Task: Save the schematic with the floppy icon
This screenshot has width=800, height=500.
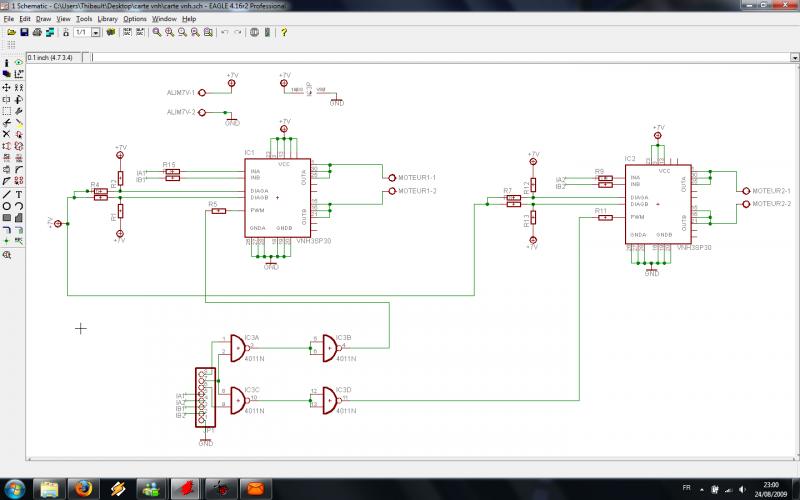Action: (24, 32)
